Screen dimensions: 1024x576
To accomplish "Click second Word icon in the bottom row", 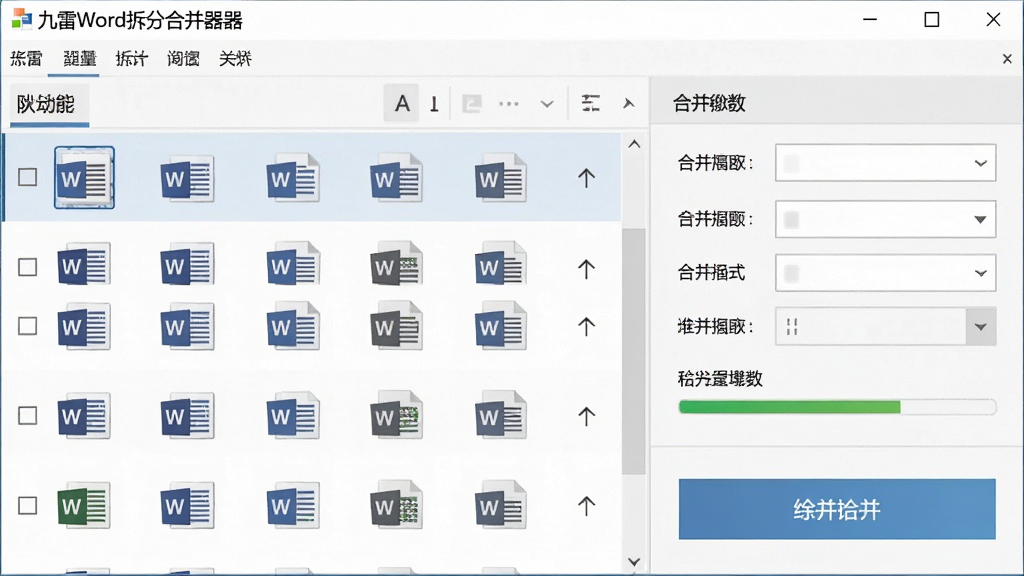I will [187, 505].
